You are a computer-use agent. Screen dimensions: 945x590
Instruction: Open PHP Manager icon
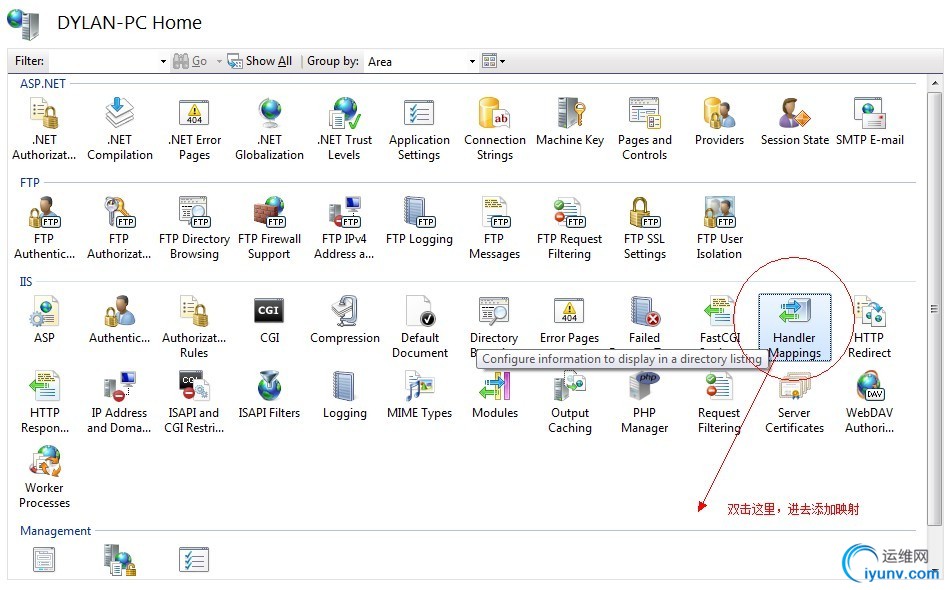click(644, 402)
